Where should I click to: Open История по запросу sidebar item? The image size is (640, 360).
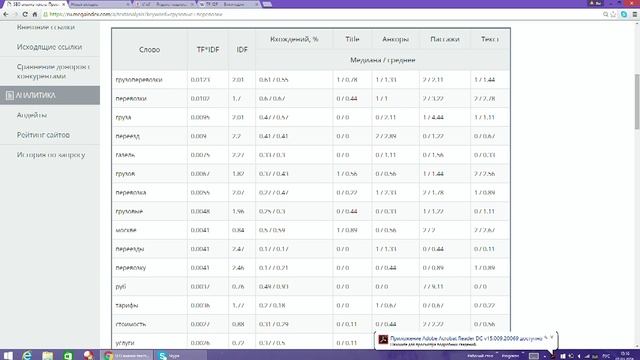[51, 155]
